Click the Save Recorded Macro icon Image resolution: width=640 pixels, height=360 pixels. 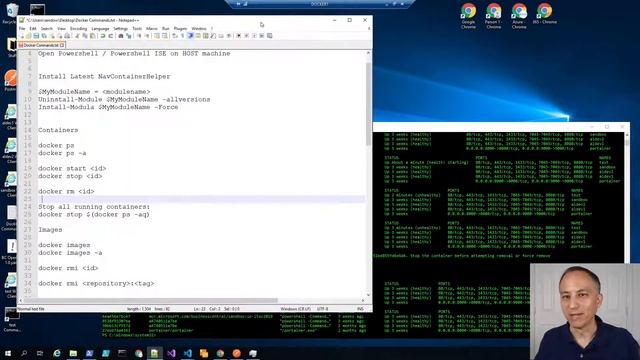click(269, 36)
